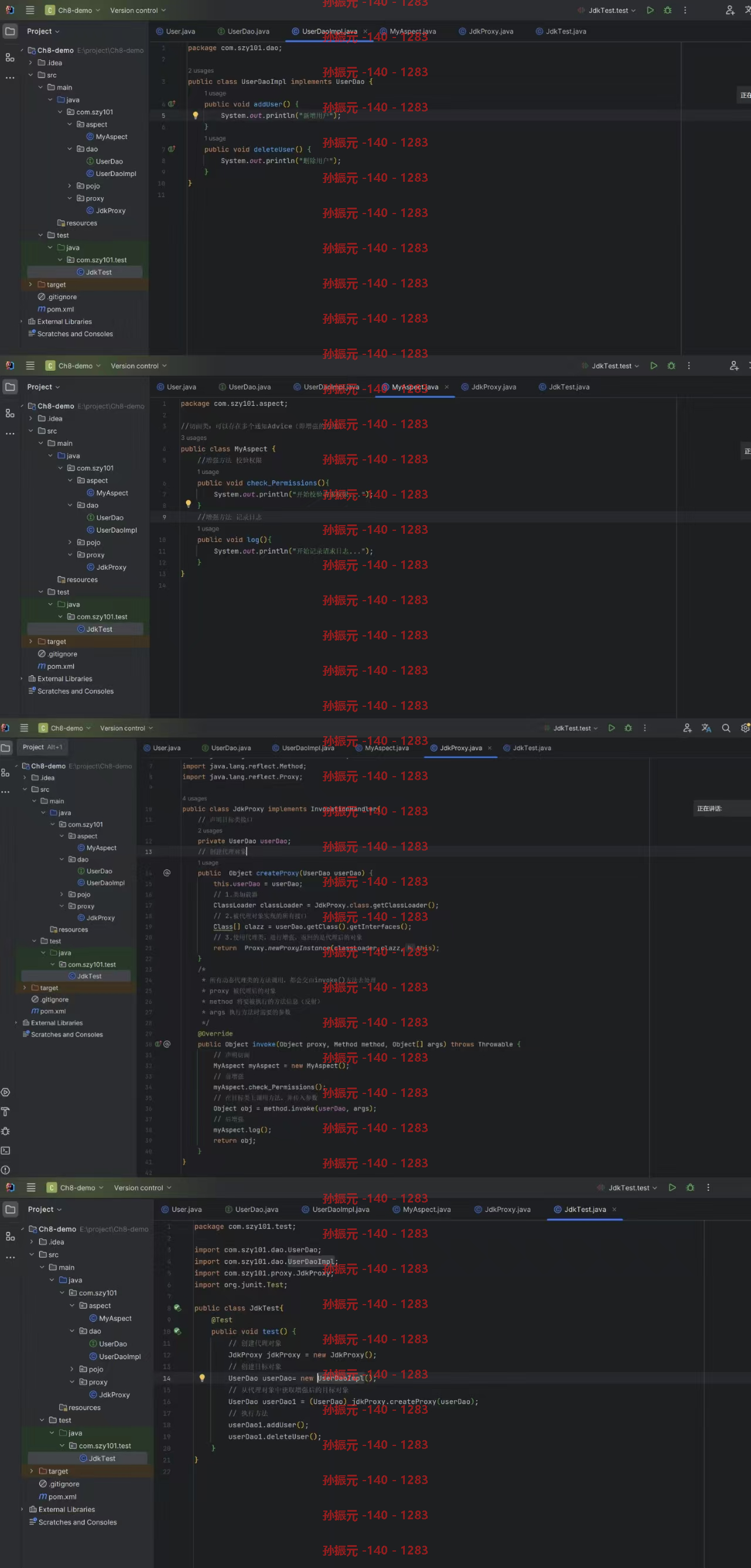The width and height of the screenshot is (751, 1568).
Task: Click Run in the window editing JdkProxy.java
Action: [x=611, y=728]
